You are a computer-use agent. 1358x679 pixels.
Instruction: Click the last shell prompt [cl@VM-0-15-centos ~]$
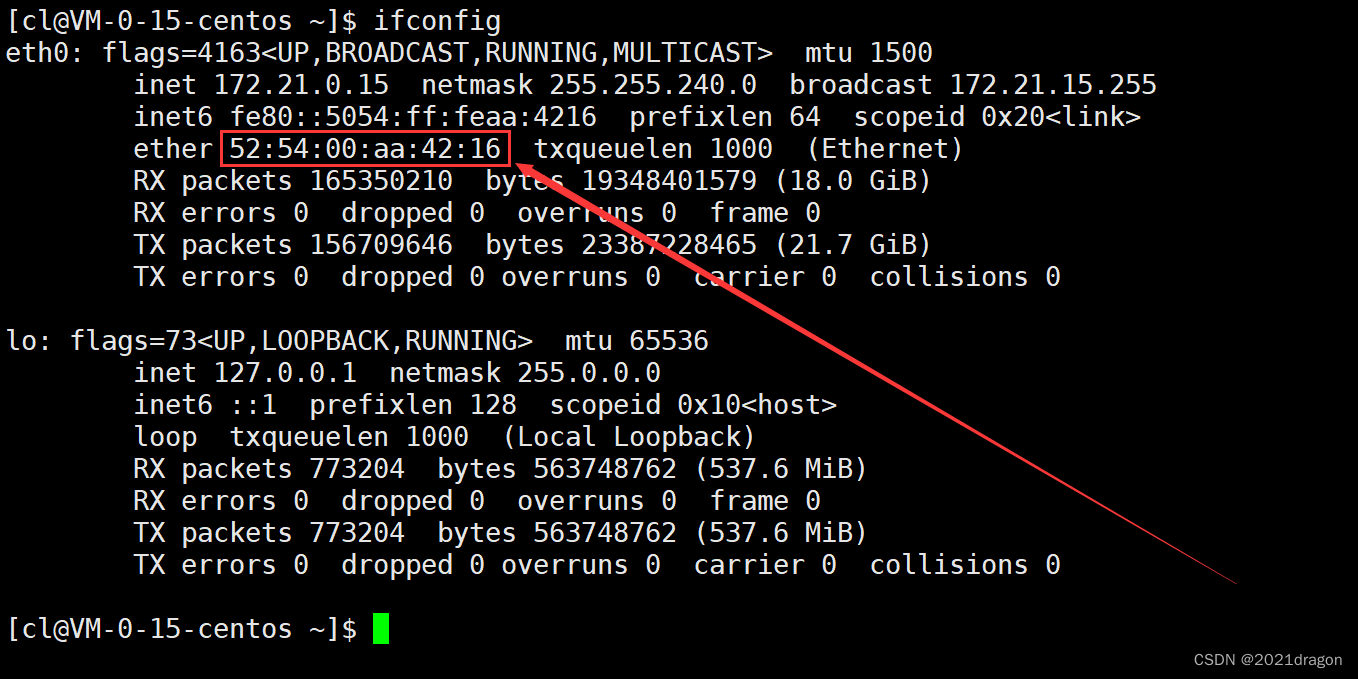pos(182,629)
